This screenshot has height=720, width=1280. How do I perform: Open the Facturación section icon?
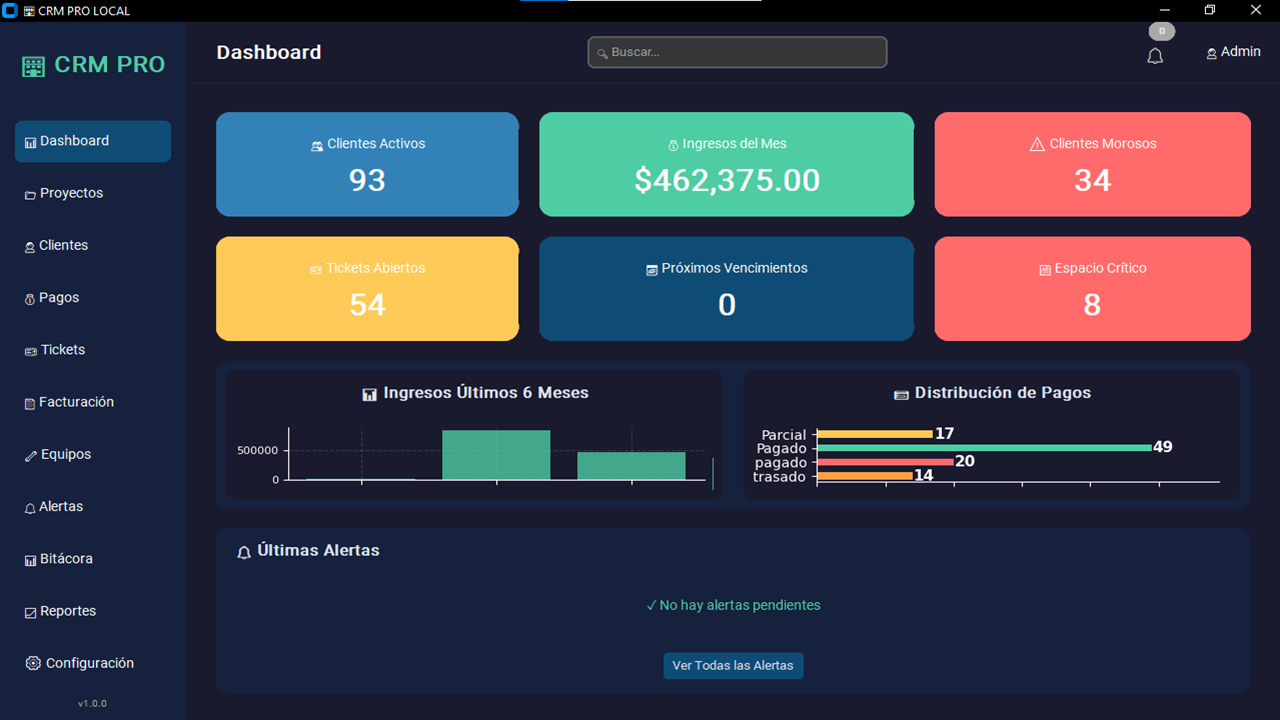click(x=31, y=401)
